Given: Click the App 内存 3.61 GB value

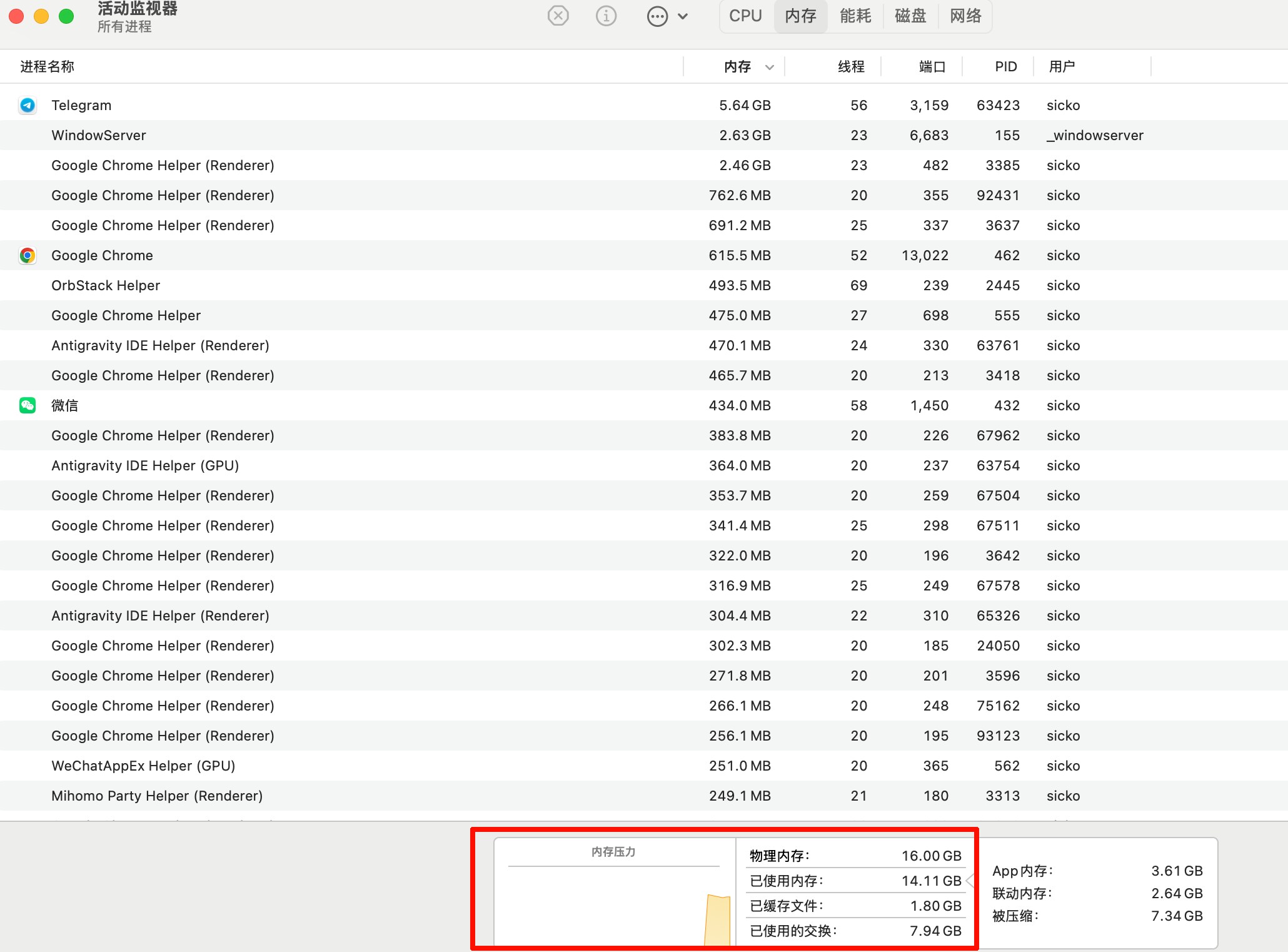Looking at the screenshot, I should (x=1177, y=871).
